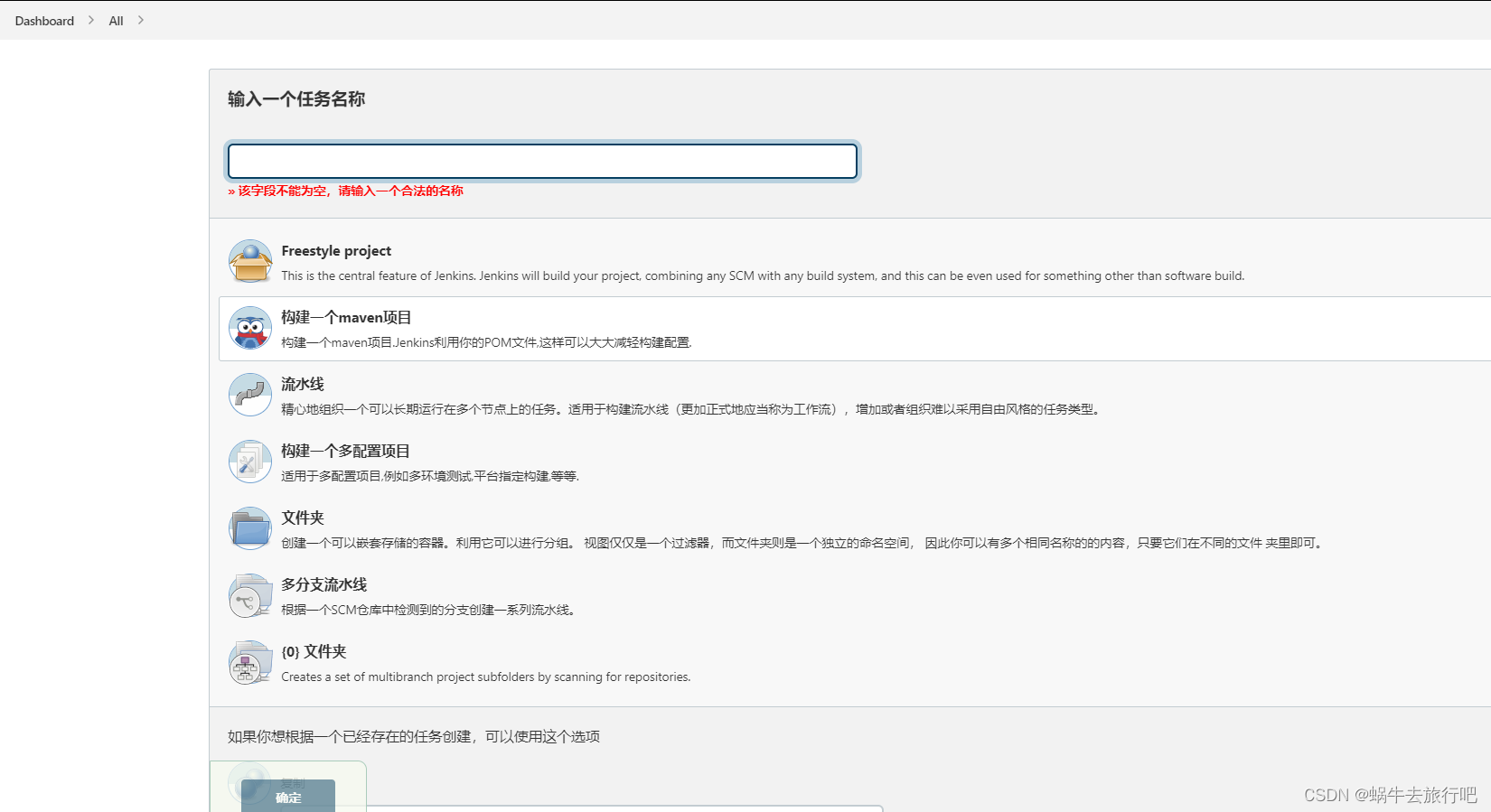Select the 构建一个maven项目 title
The image size is (1491, 812).
(346, 318)
